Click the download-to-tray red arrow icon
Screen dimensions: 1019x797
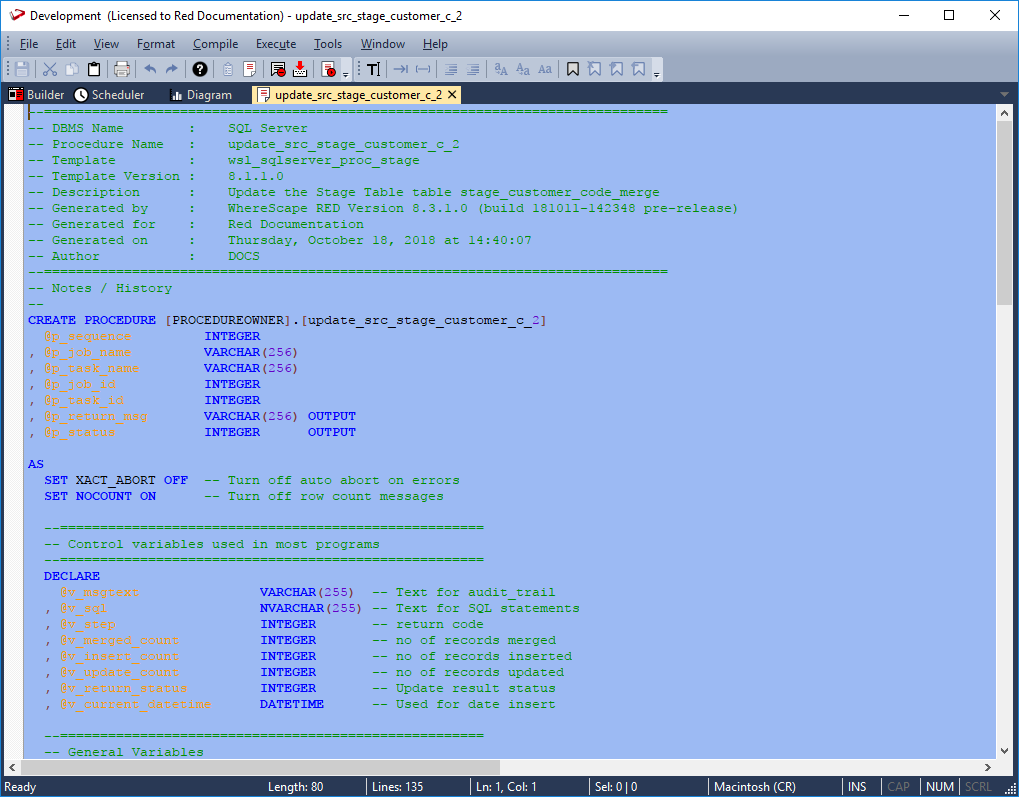[300, 69]
